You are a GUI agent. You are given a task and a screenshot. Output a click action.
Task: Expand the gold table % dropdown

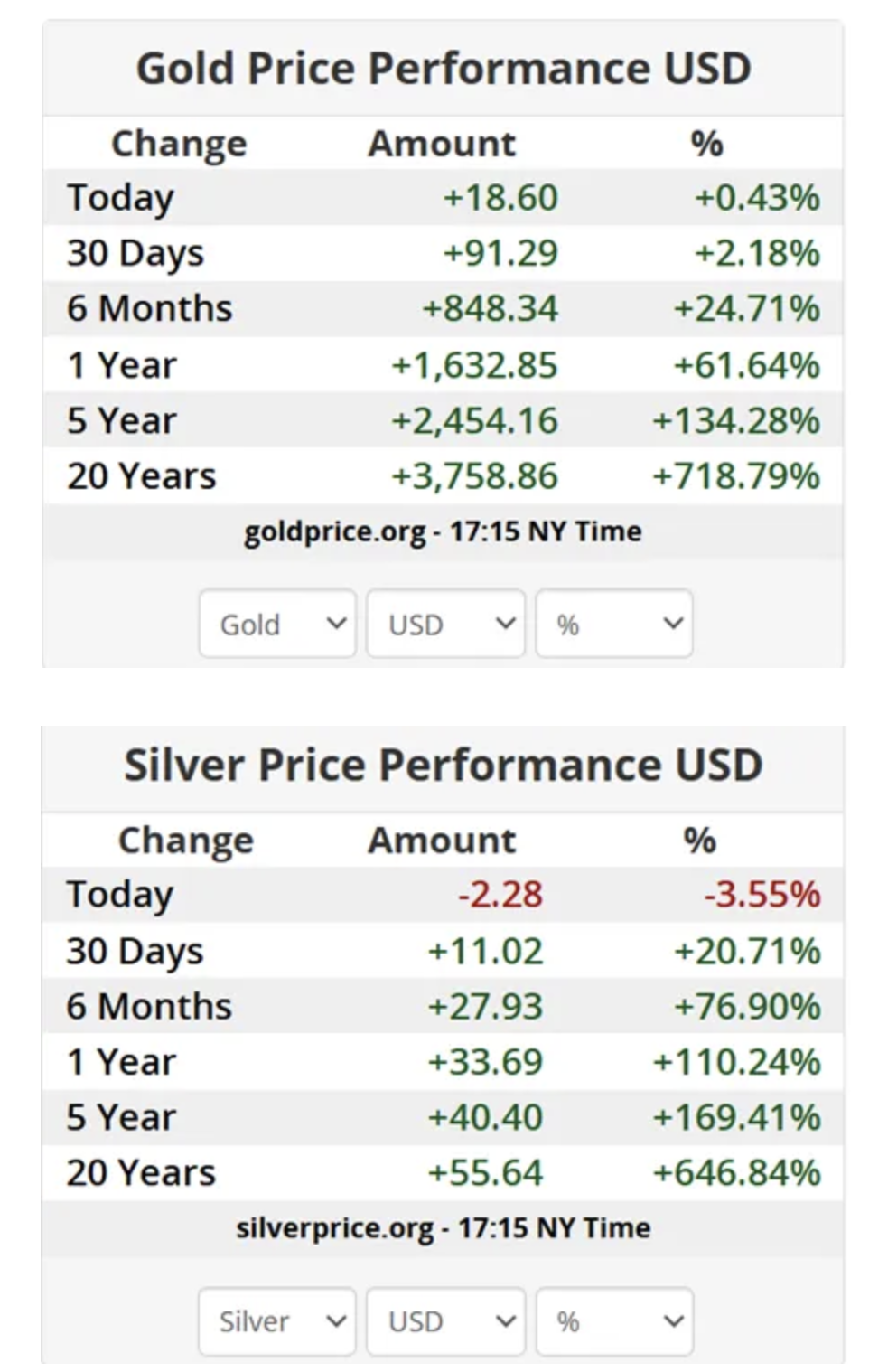click(614, 624)
